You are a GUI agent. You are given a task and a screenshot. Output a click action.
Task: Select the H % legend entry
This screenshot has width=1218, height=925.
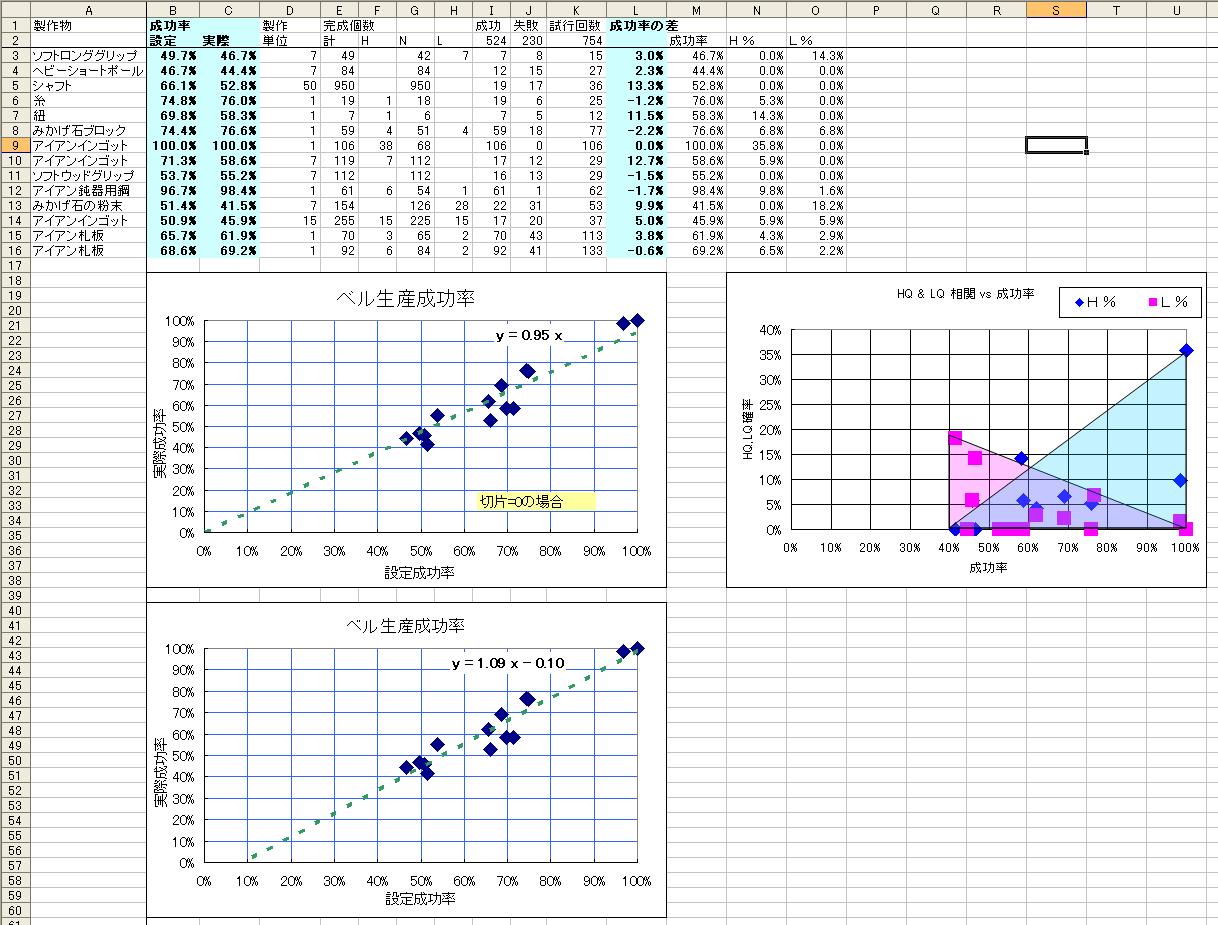(1095, 302)
